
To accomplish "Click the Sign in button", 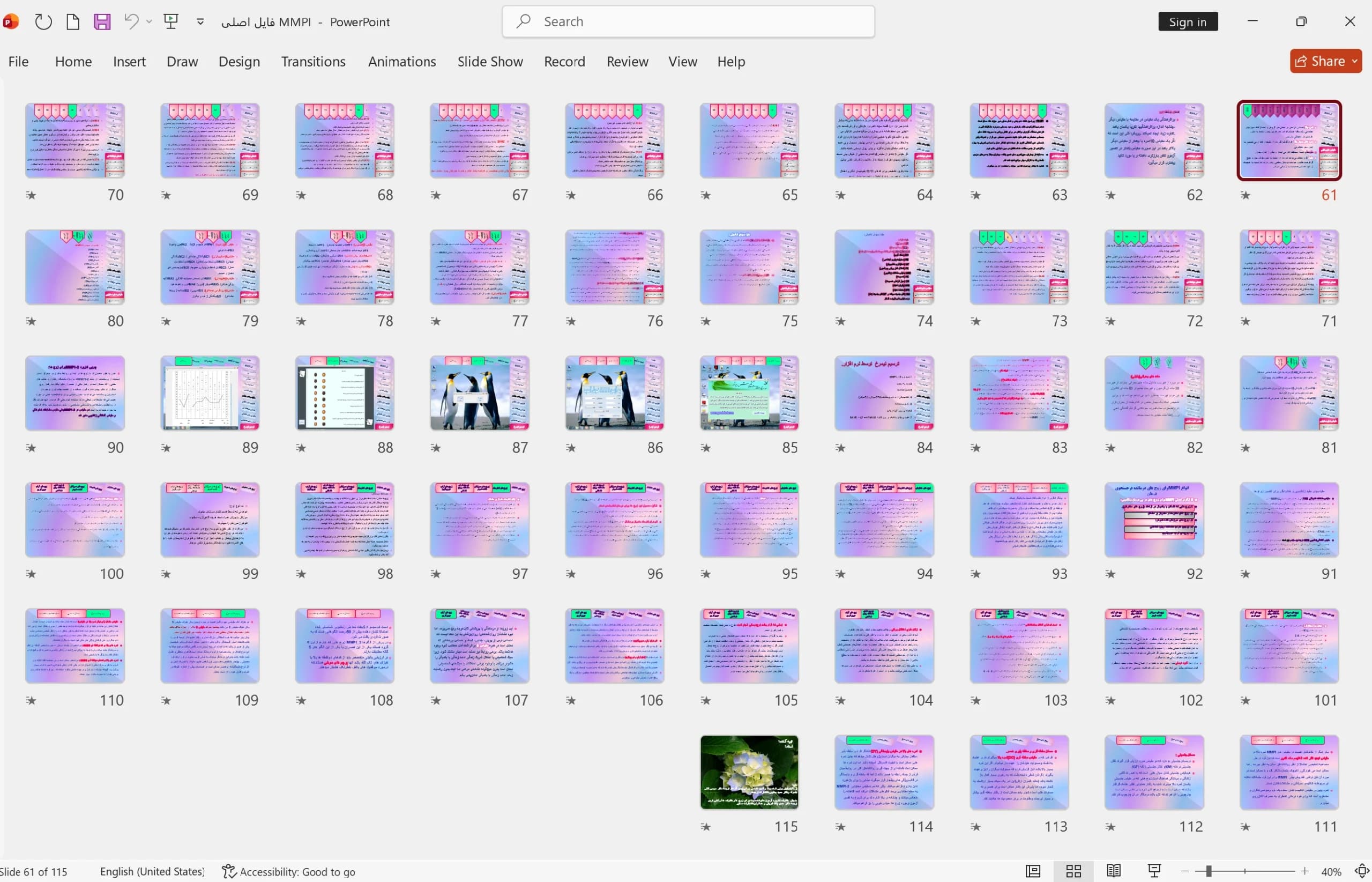I will coord(1188,22).
